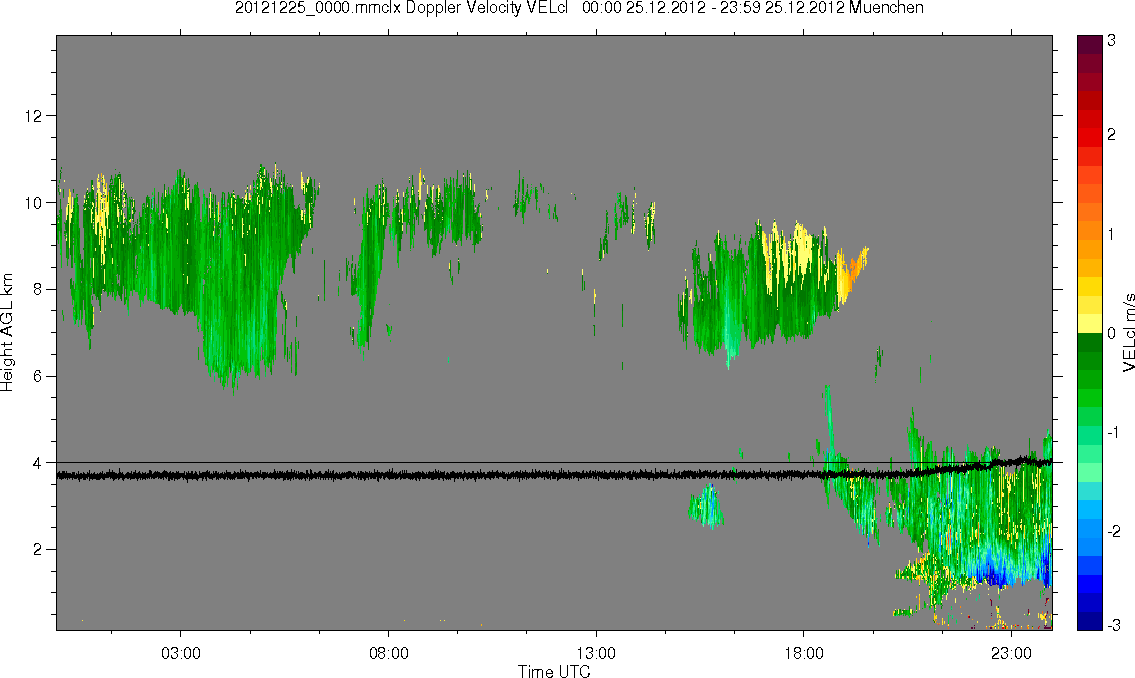The height and width of the screenshot is (678, 1135).
Task: Click the 'Muenchen' location label in title
Action: coord(887,8)
